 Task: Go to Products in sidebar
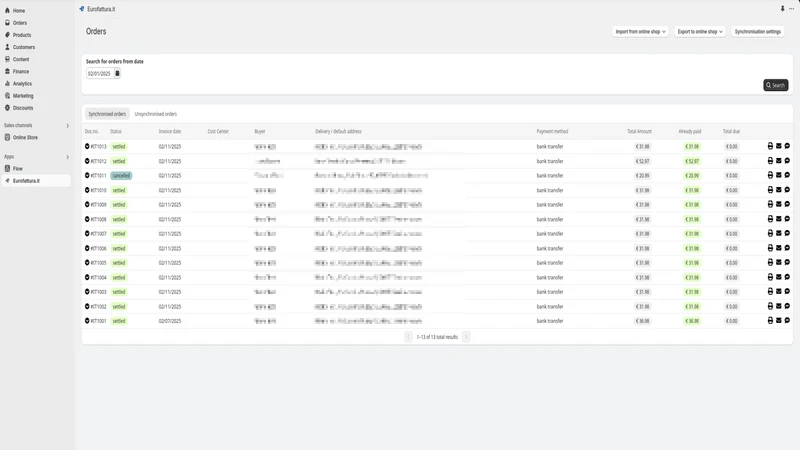point(22,35)
